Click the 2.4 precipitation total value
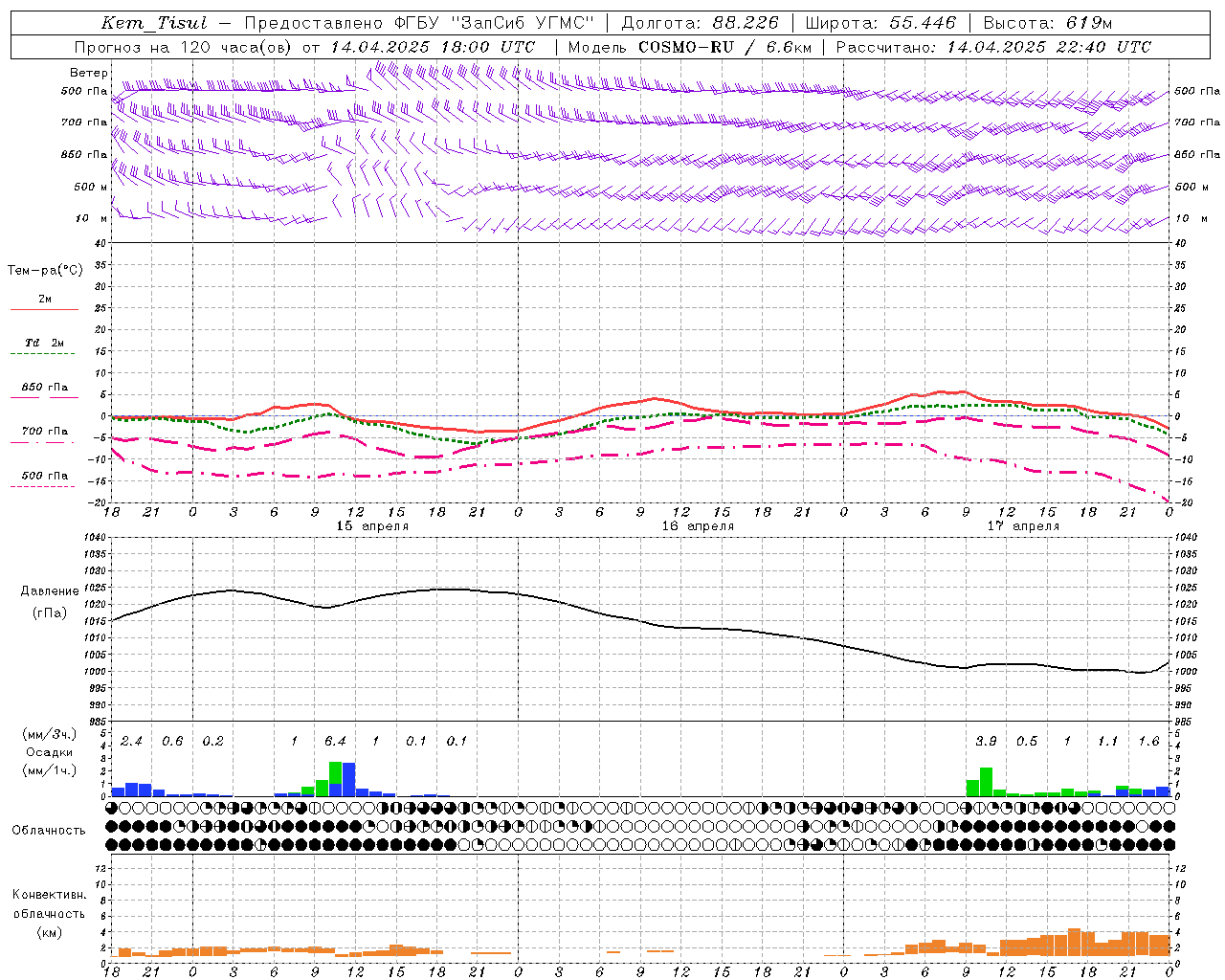The height and width of the screenshot is (980, 1225). (131, 742)
